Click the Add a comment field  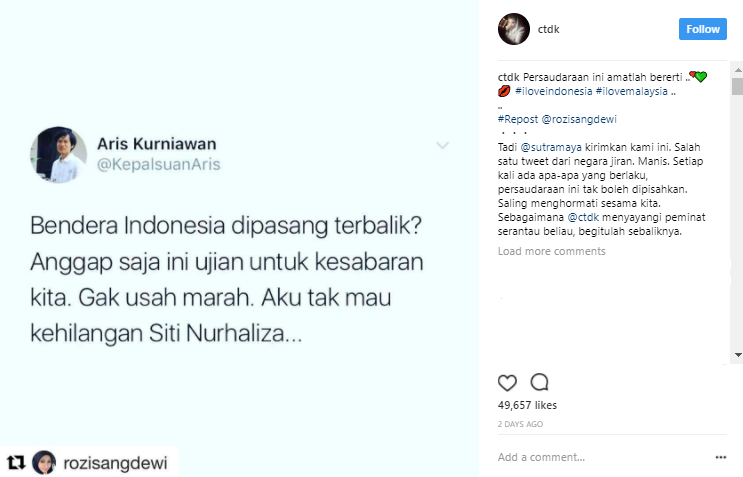pos(602,457)
